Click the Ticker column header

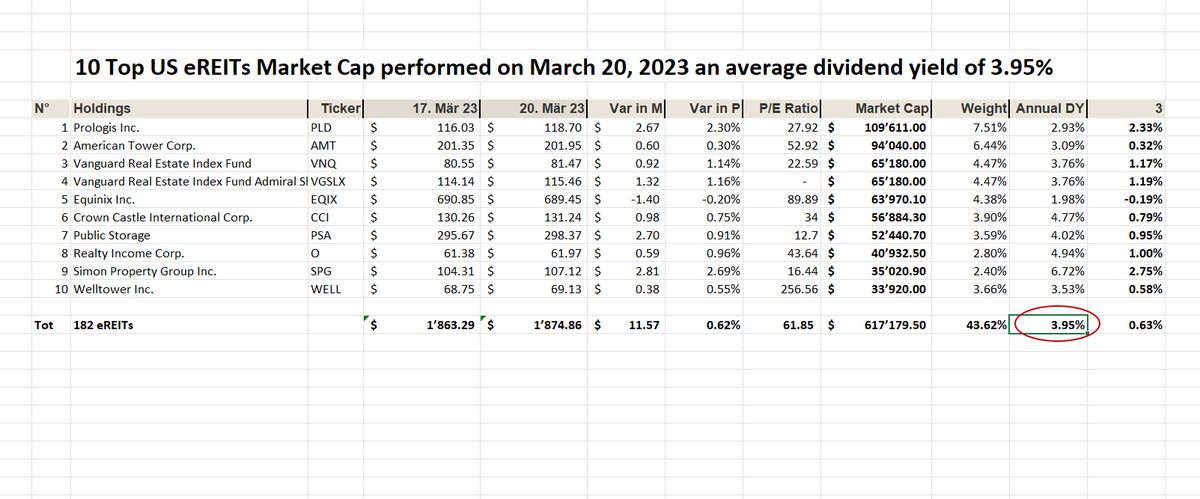340,109
